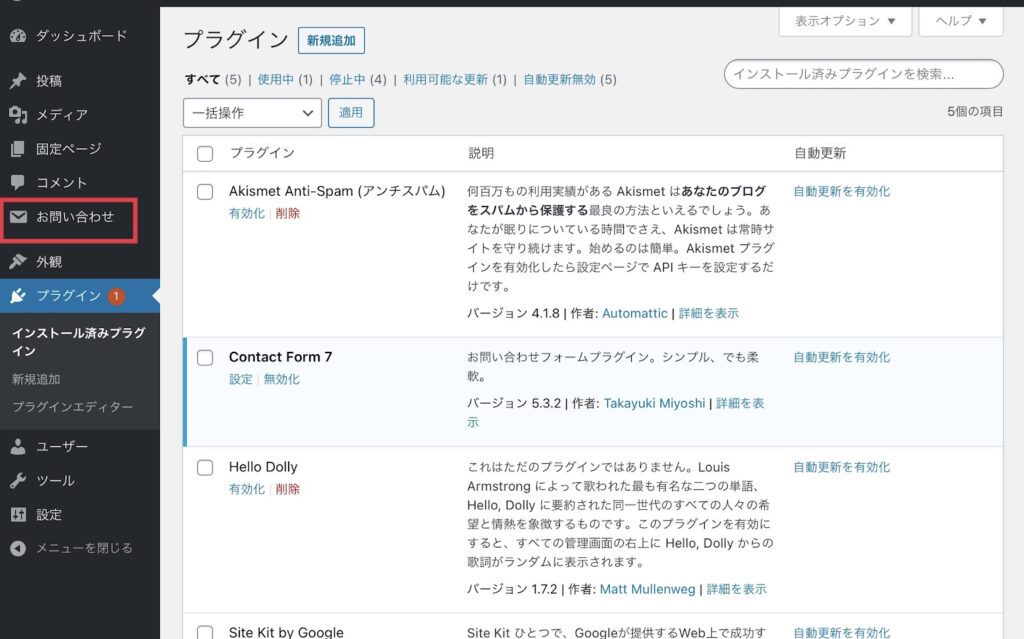Click the pushpin icon for Posts
The width and height of the screenshot is (1024, 639).
18,81
